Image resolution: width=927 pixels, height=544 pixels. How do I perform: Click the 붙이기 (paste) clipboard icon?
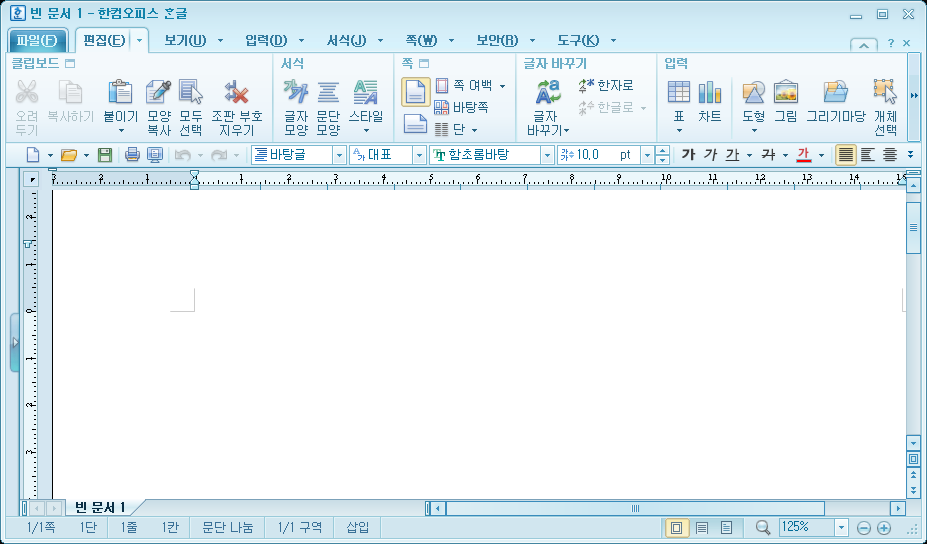pos(121,92)
